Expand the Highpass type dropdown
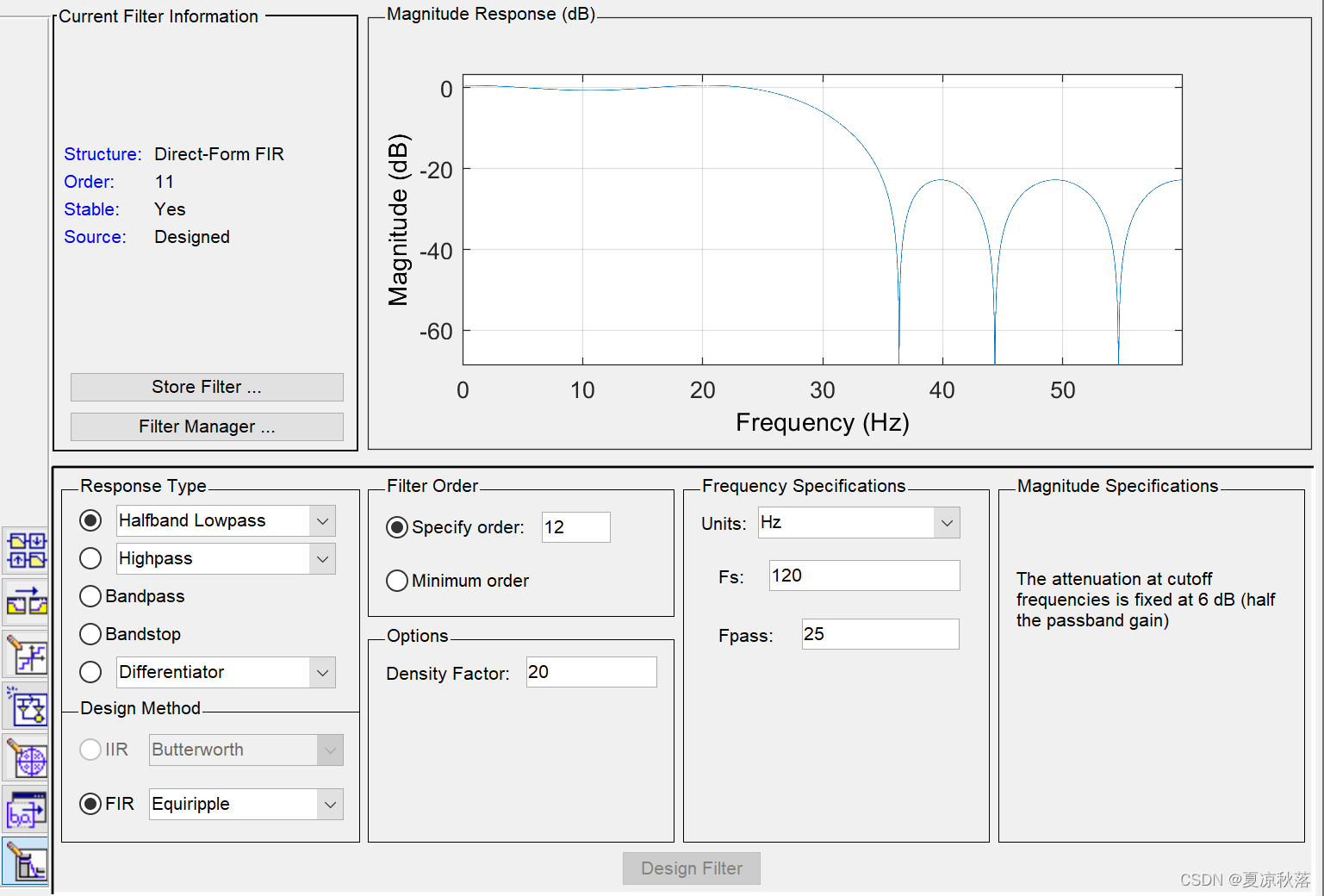This screenshot has width=1324, height=896. (x=322, y=558)
